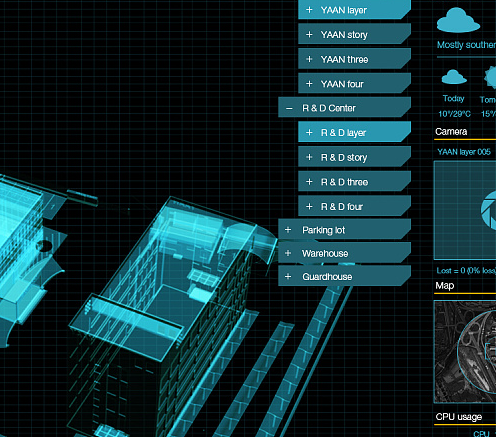Select the YAAN three entry
Image resolution: width=496 pixels, height=437 pixels.
tap(354, 59)
